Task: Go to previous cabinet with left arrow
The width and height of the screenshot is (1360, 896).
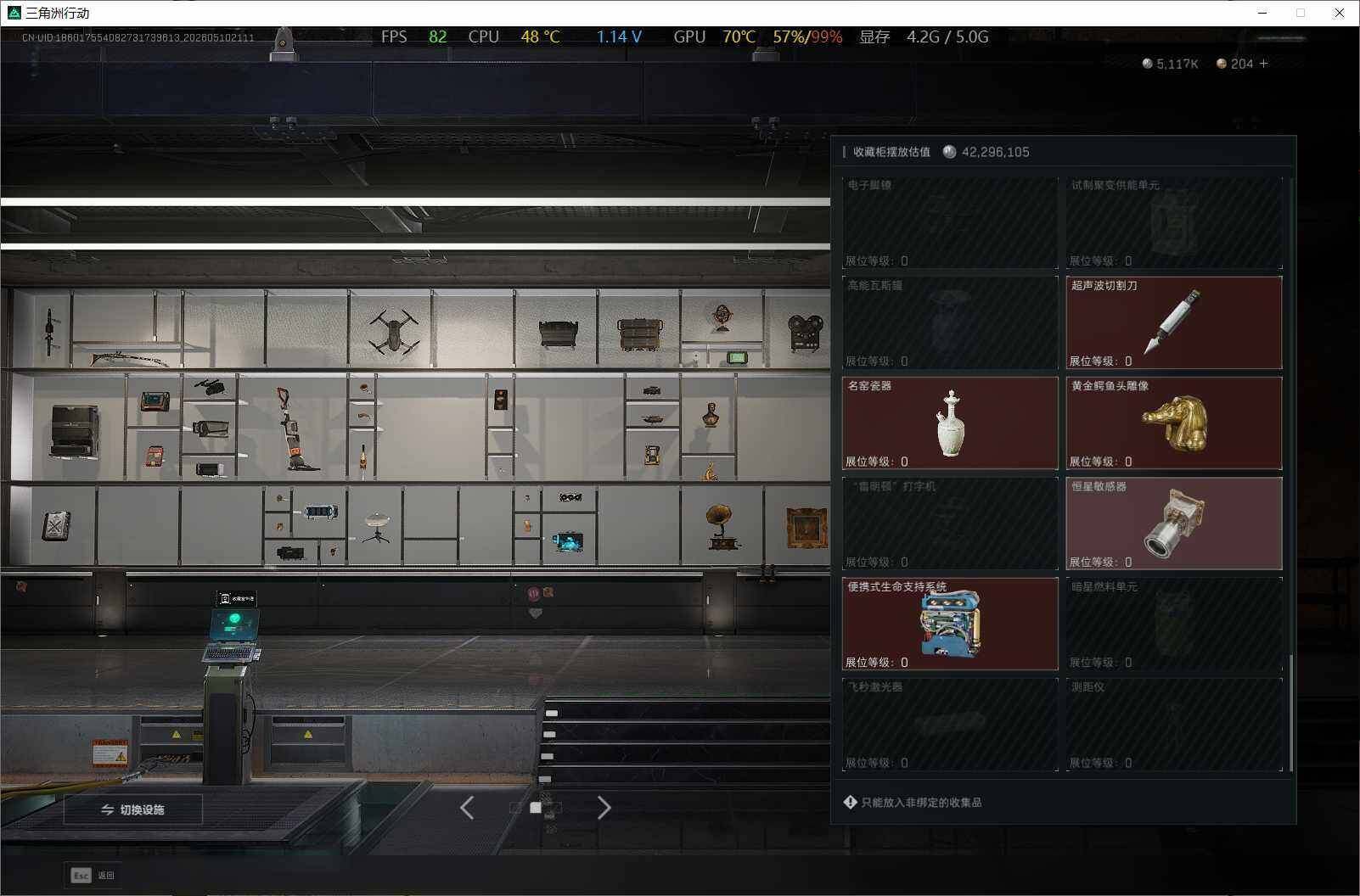Action: 467,808
